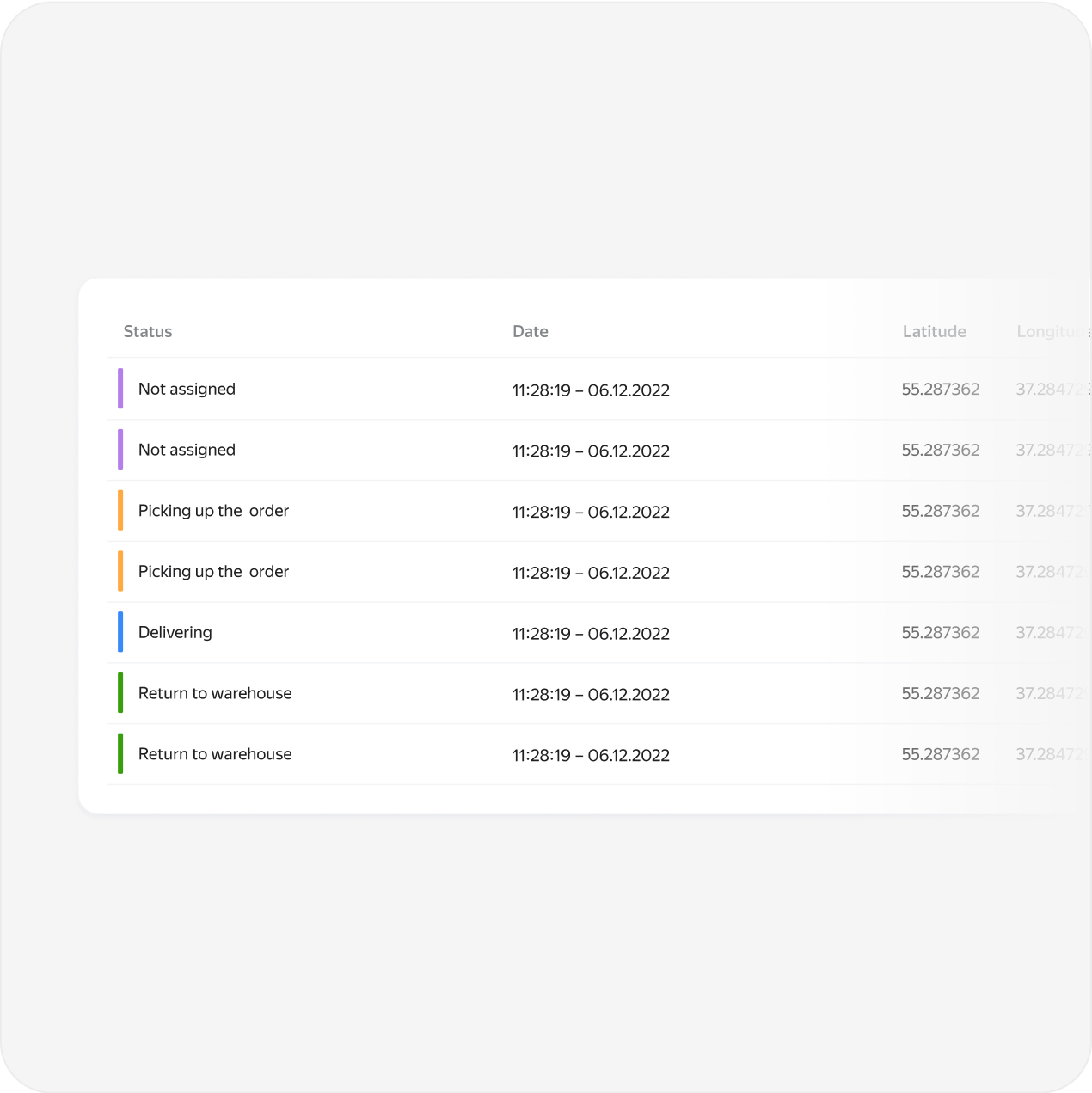Click the last "Return to warehouse" label
The width and height of the screenshot is (1092, 1093).
pyautogui.click(x=215, y=754)
